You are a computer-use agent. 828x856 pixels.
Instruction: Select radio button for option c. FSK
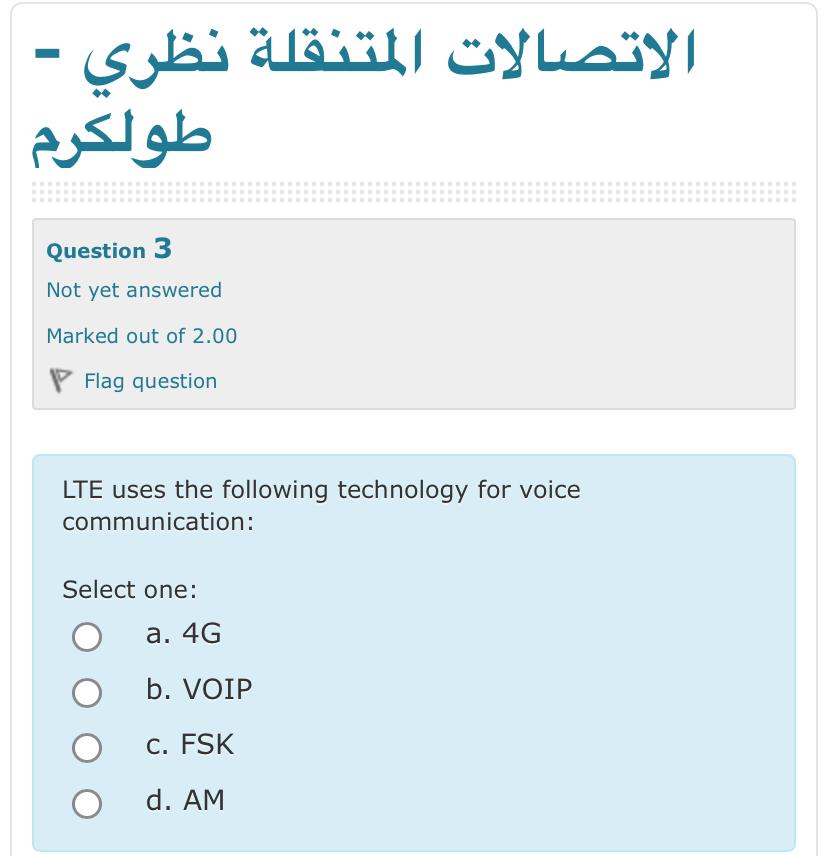(88, 747)
